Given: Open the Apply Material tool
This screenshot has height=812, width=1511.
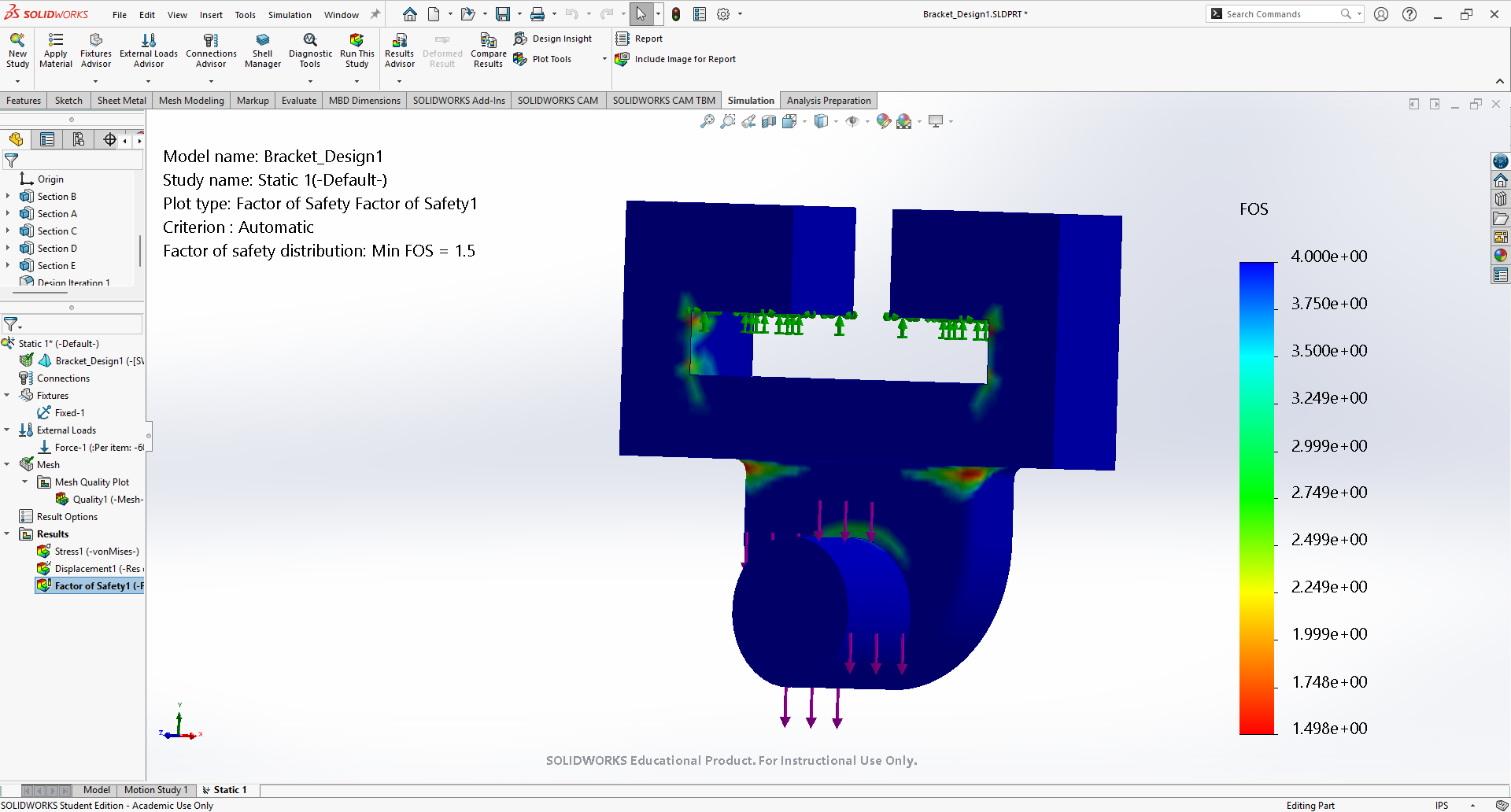Looking at the screenshot, I should (x=56, y=50).
